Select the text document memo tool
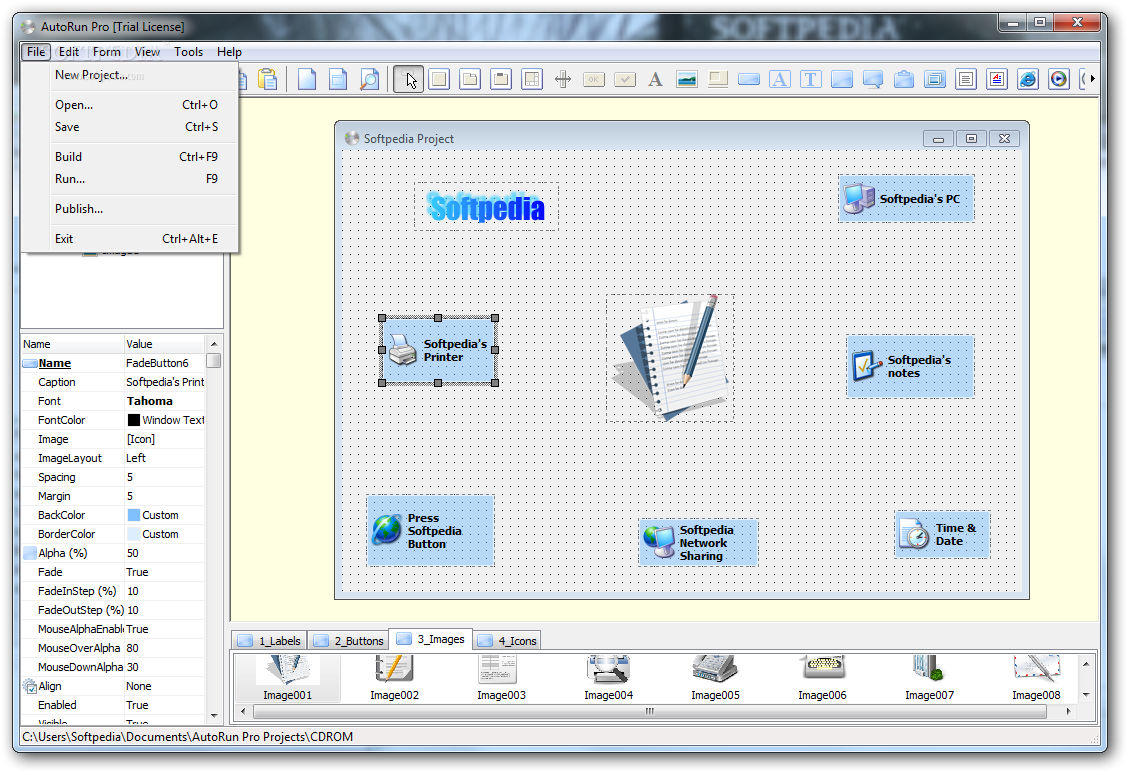 tap(966, 79)
